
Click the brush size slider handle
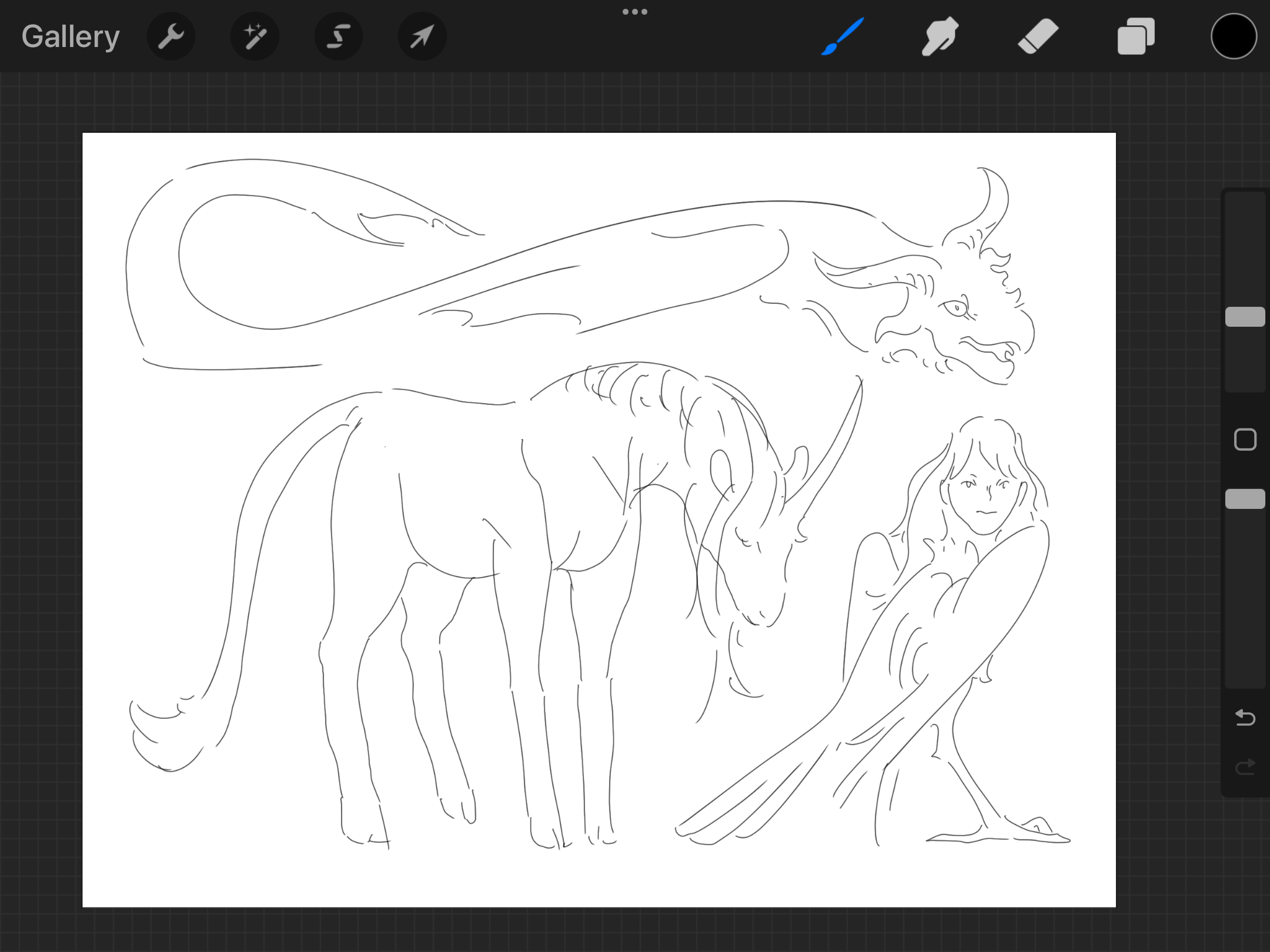1245,317
